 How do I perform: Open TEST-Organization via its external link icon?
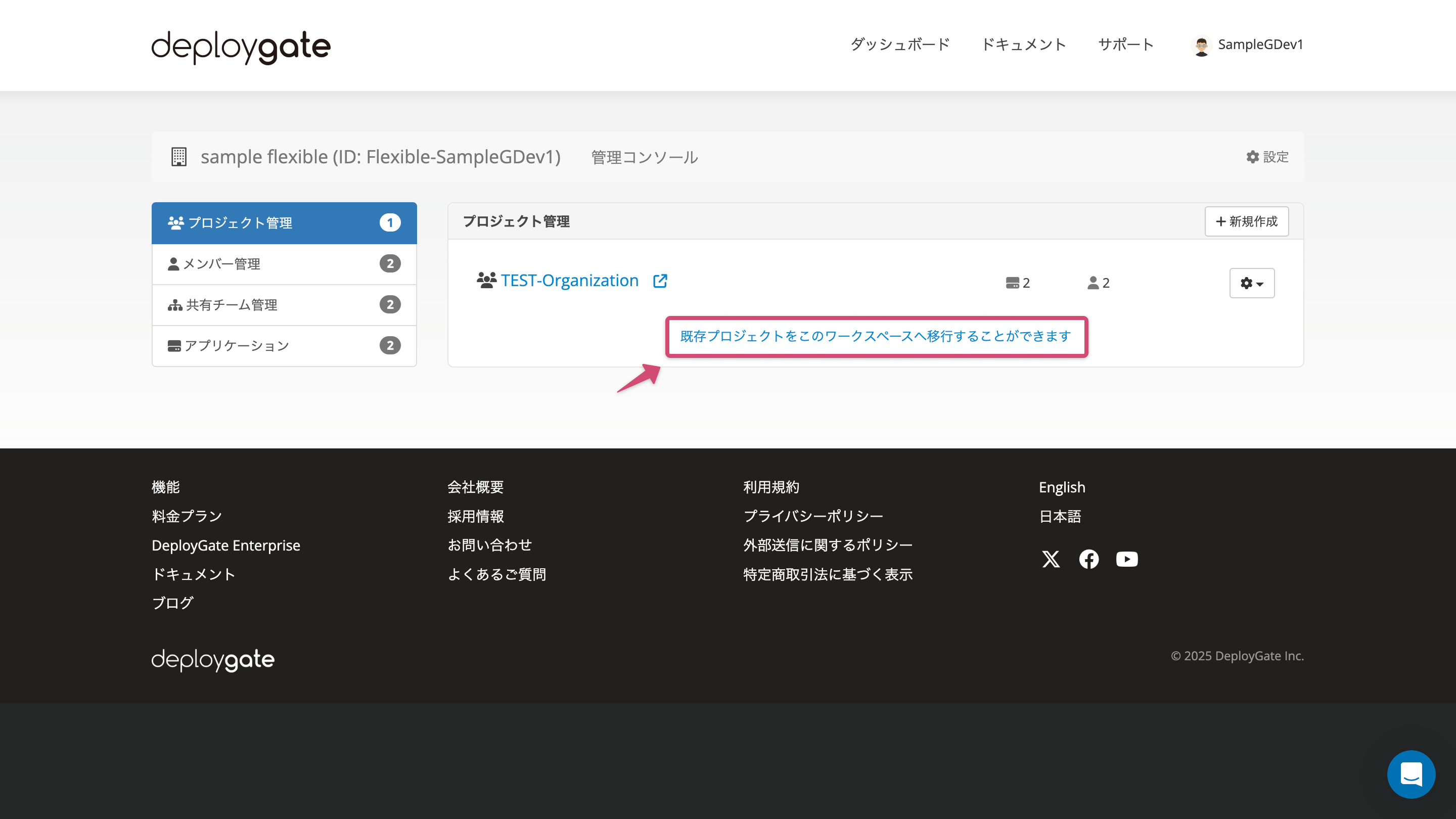point(660,281)
